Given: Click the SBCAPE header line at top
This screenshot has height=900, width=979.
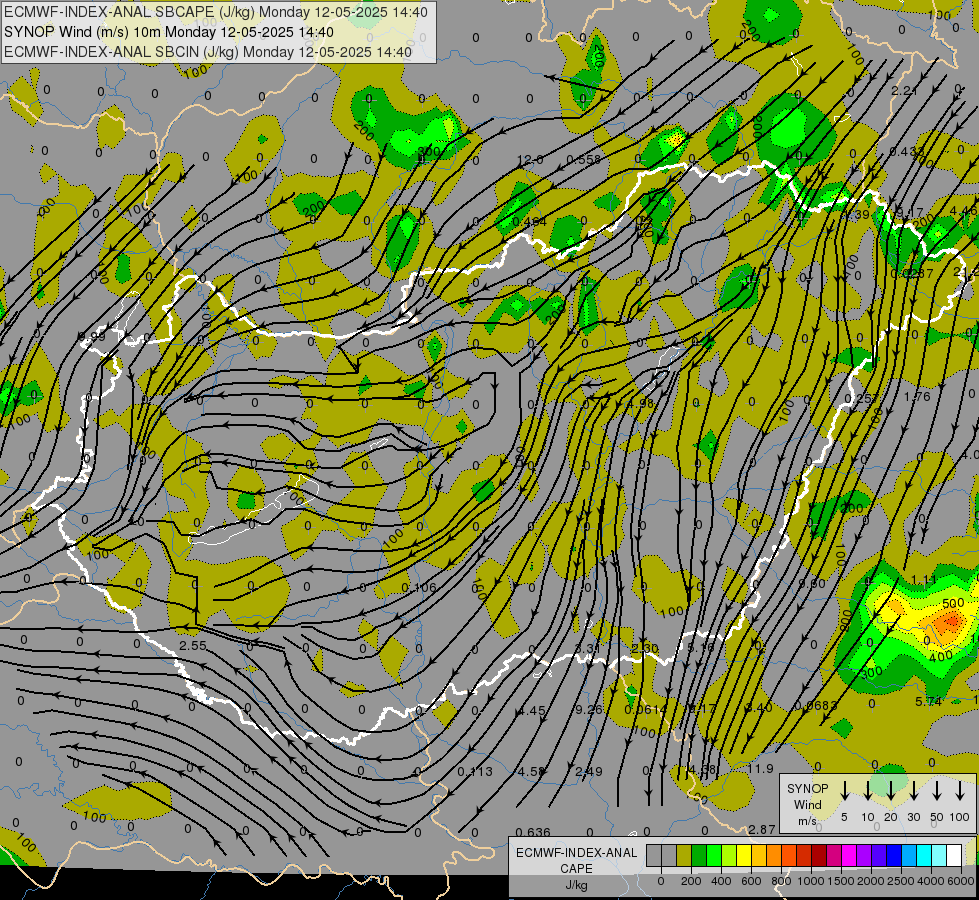Looking at the screenshot, I should (216, 12).
